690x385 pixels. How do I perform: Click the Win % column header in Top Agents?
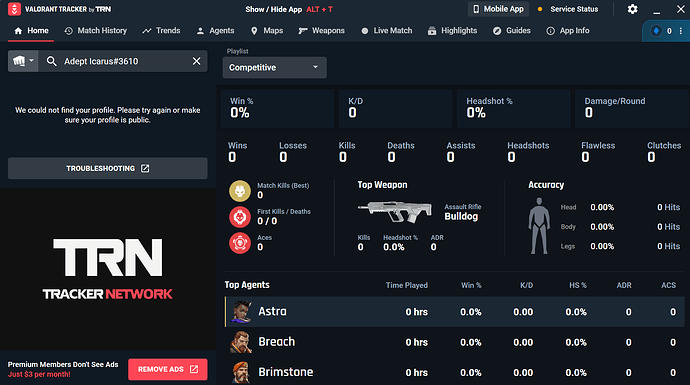pos(471,285)
